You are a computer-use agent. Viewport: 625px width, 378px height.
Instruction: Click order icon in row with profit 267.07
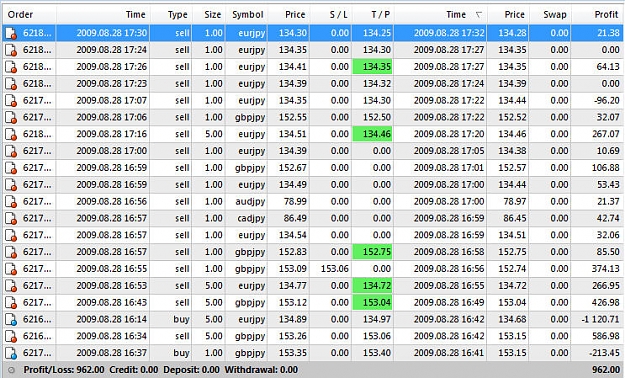point(11,134)
